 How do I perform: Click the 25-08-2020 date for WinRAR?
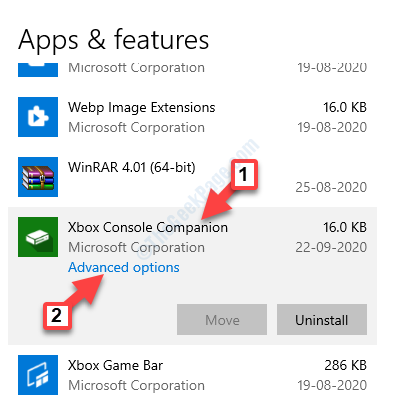pyautogui.click(x=331, y=187)
